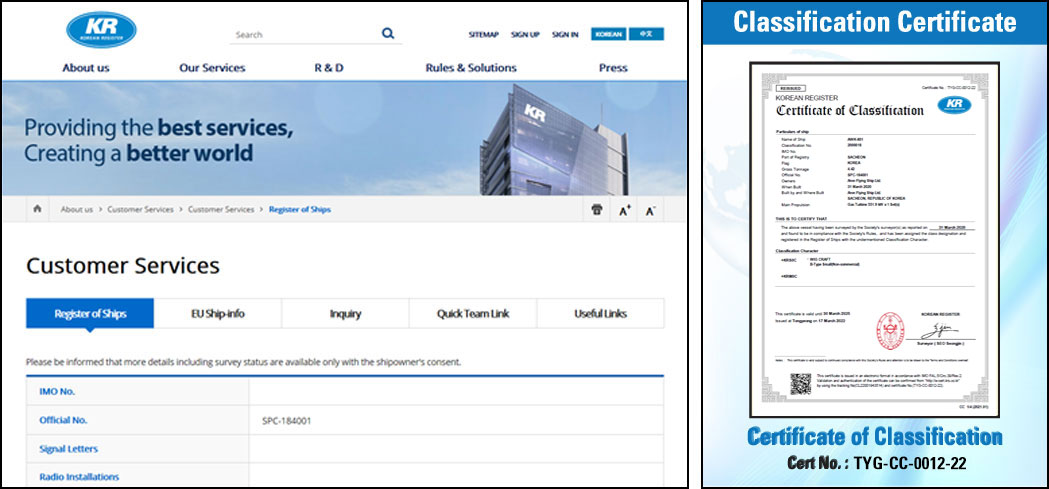Screen dimensions: 1049x489
Task: Click the print page icon
Action: click(x=597, y=209)
